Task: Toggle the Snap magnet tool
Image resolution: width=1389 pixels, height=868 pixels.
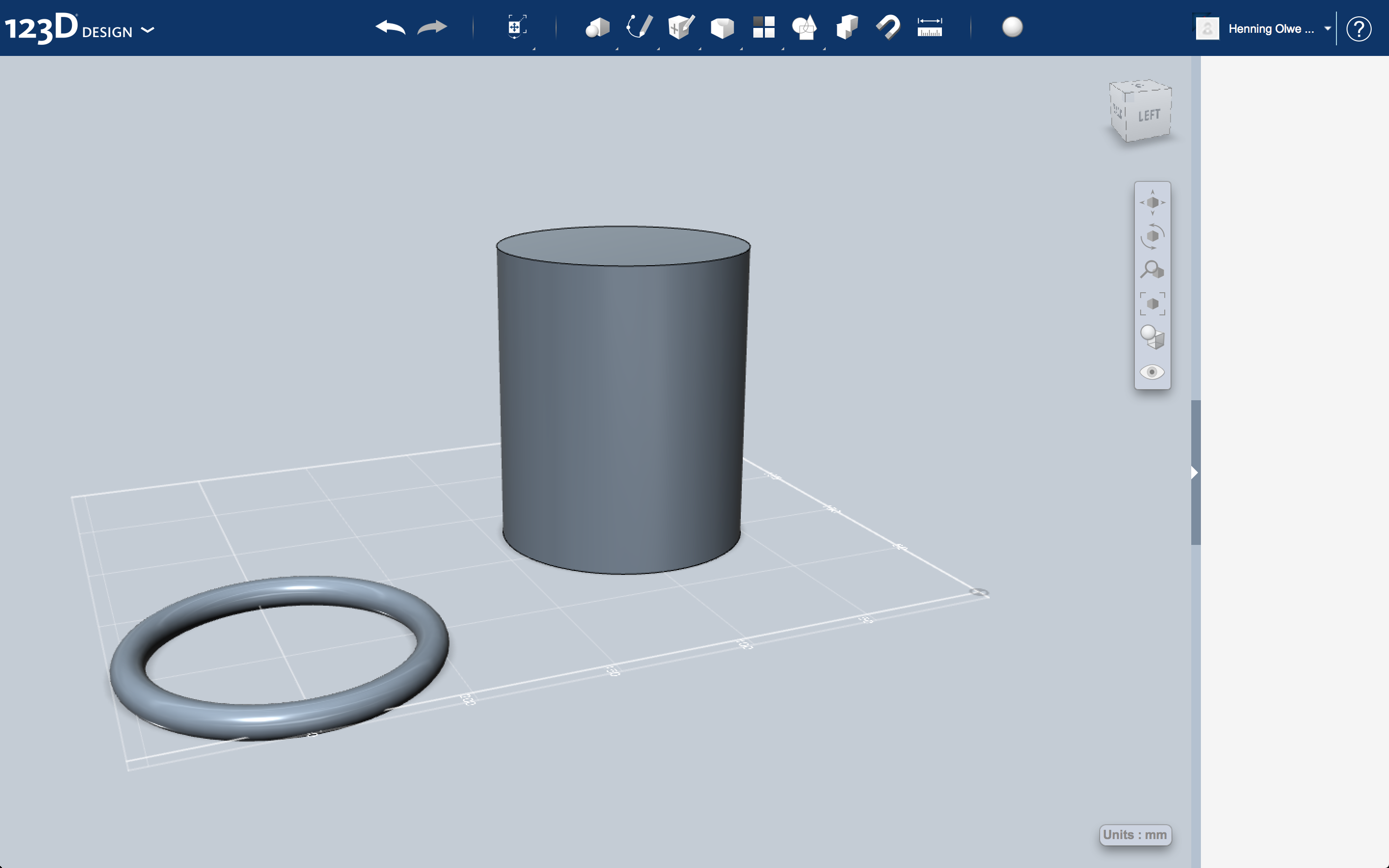Action: coord(888,27)
